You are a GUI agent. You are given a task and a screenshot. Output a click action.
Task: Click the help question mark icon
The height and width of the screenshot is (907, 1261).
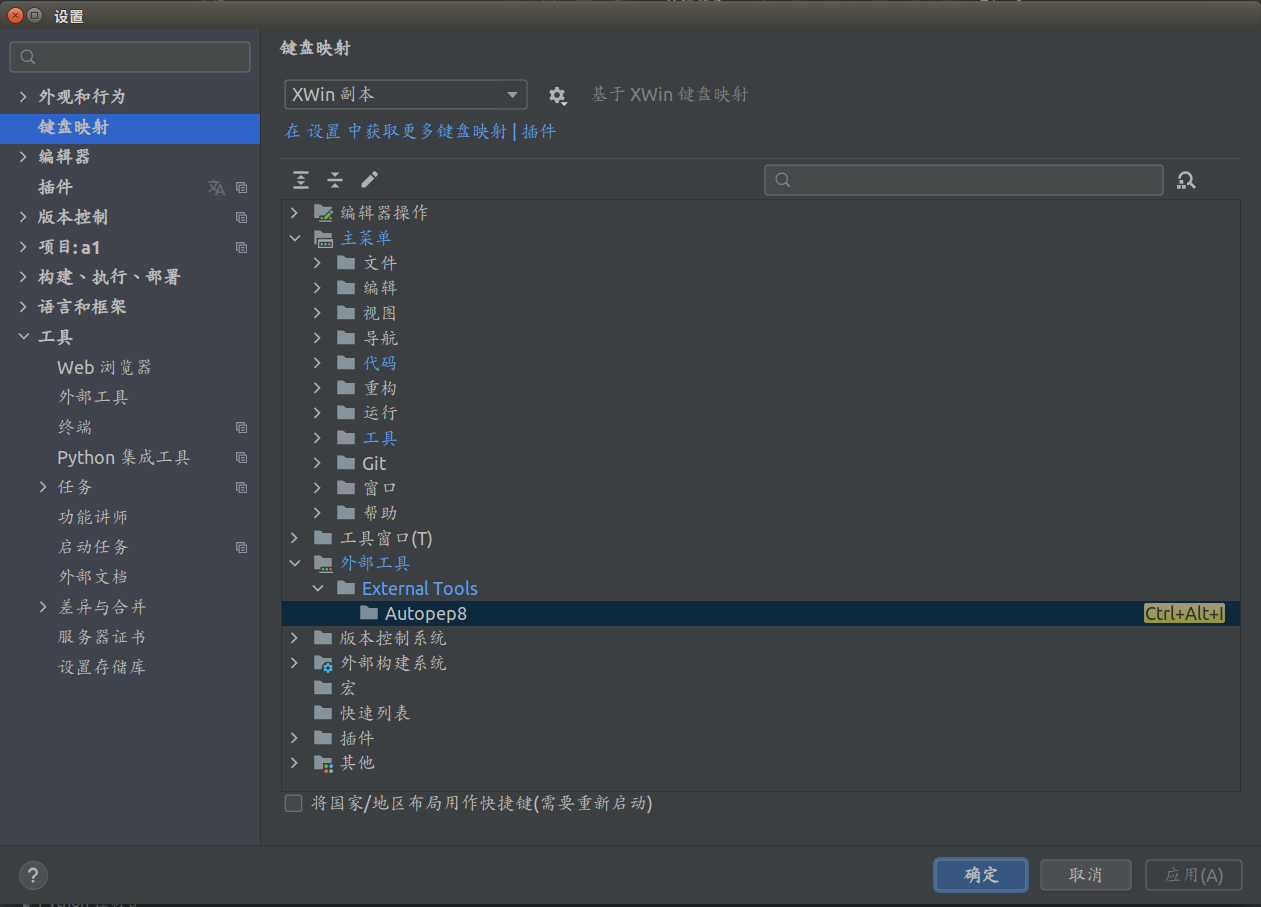(x=32, y=875)
